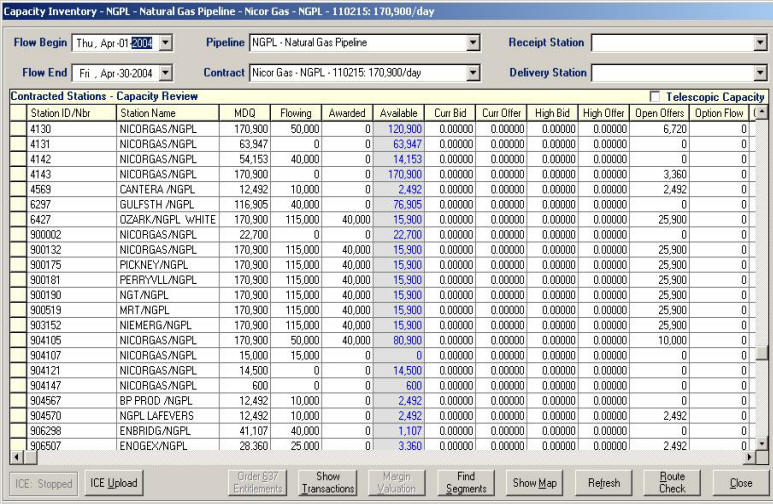Sort by the Station Name column header

pyautogui.click(x=168, y=113)
